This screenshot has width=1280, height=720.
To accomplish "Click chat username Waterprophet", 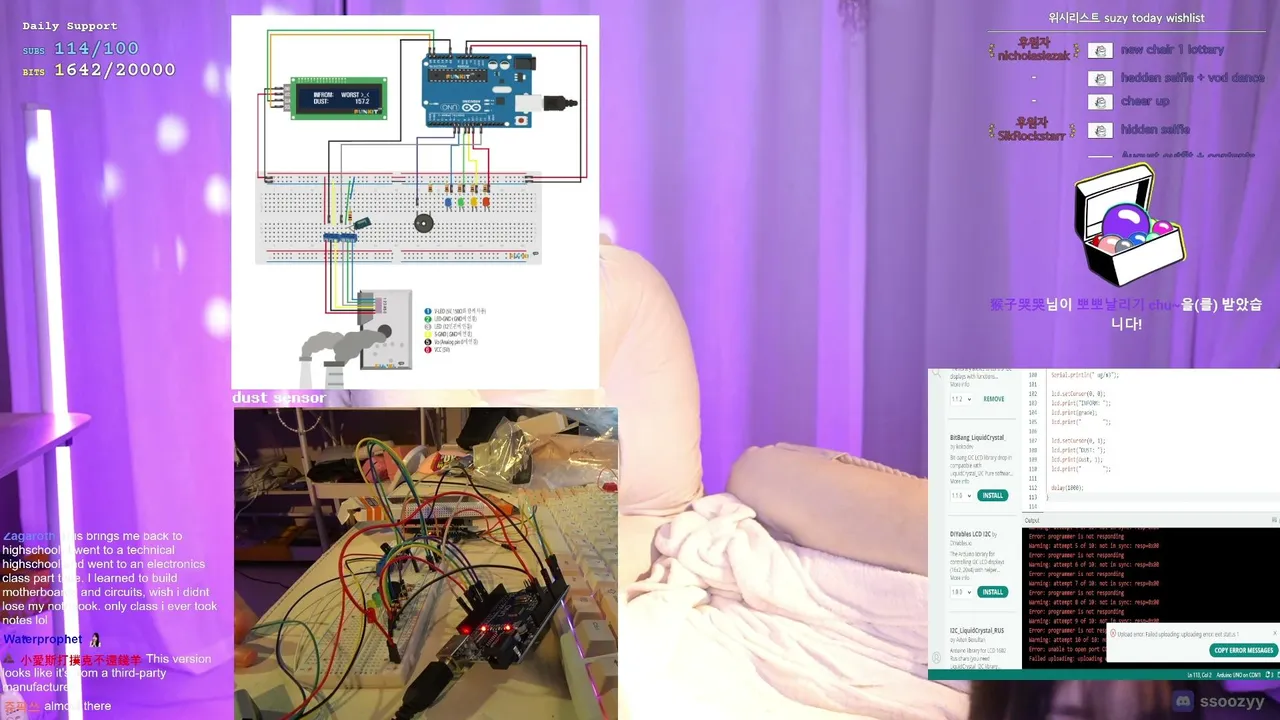I will click(x=43, y=639).
